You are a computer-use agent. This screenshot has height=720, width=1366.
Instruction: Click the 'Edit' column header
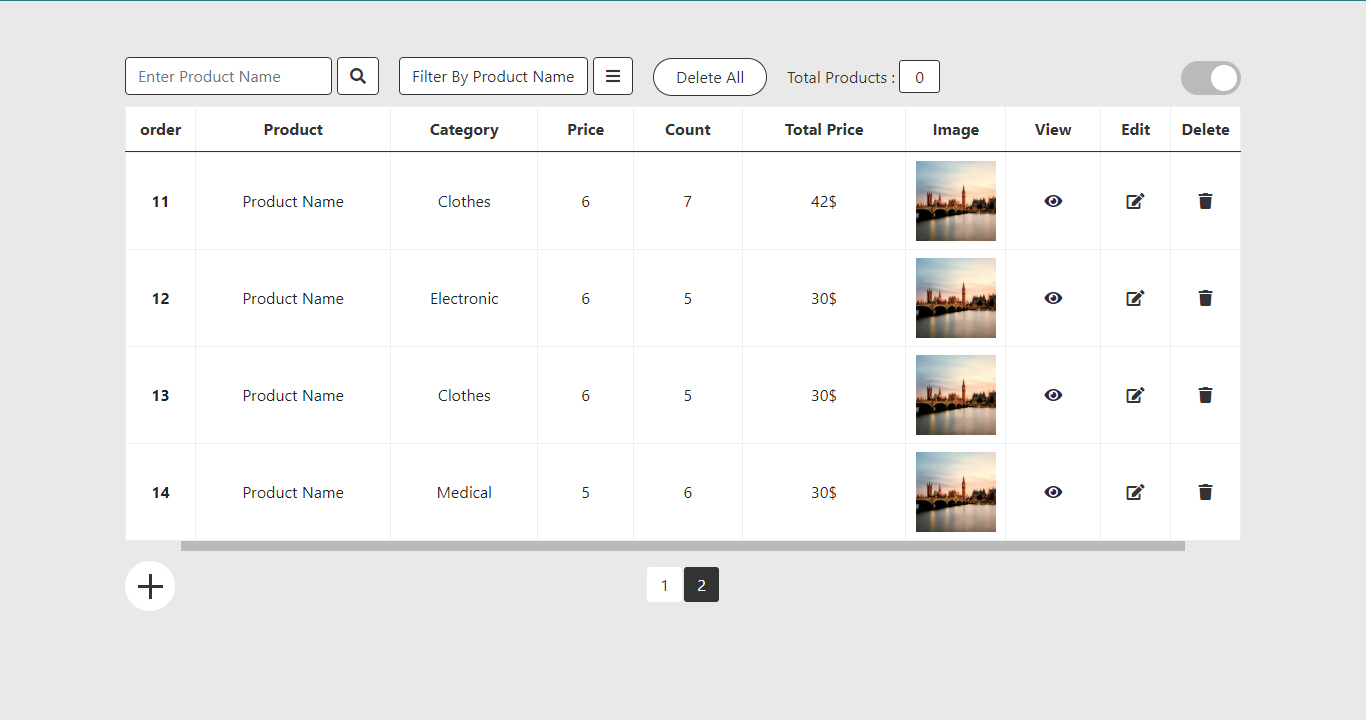pos(1136,129)
